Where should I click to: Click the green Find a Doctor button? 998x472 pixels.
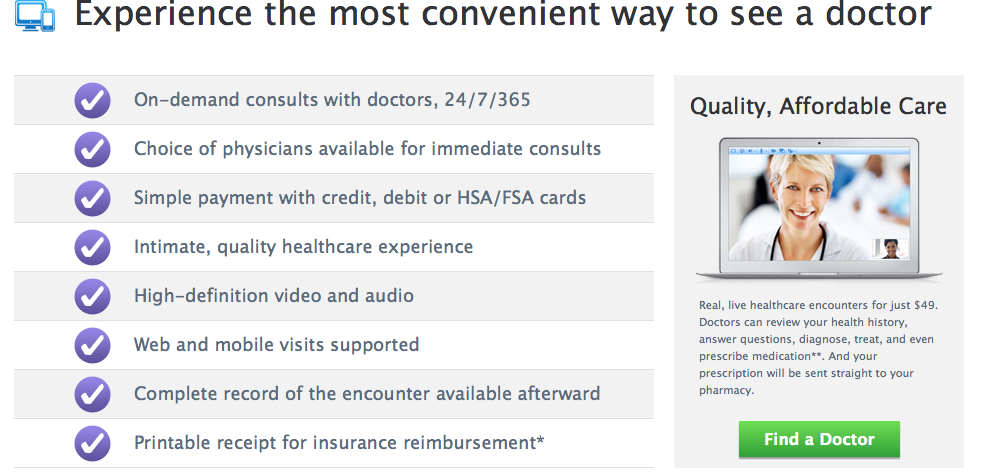(x=819, y=439)
